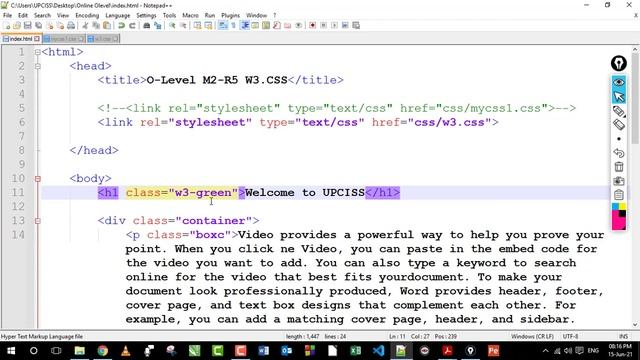Click the New file toolbar icon
The height and width of the screenshot is (360, 640).
pos(7,25)
